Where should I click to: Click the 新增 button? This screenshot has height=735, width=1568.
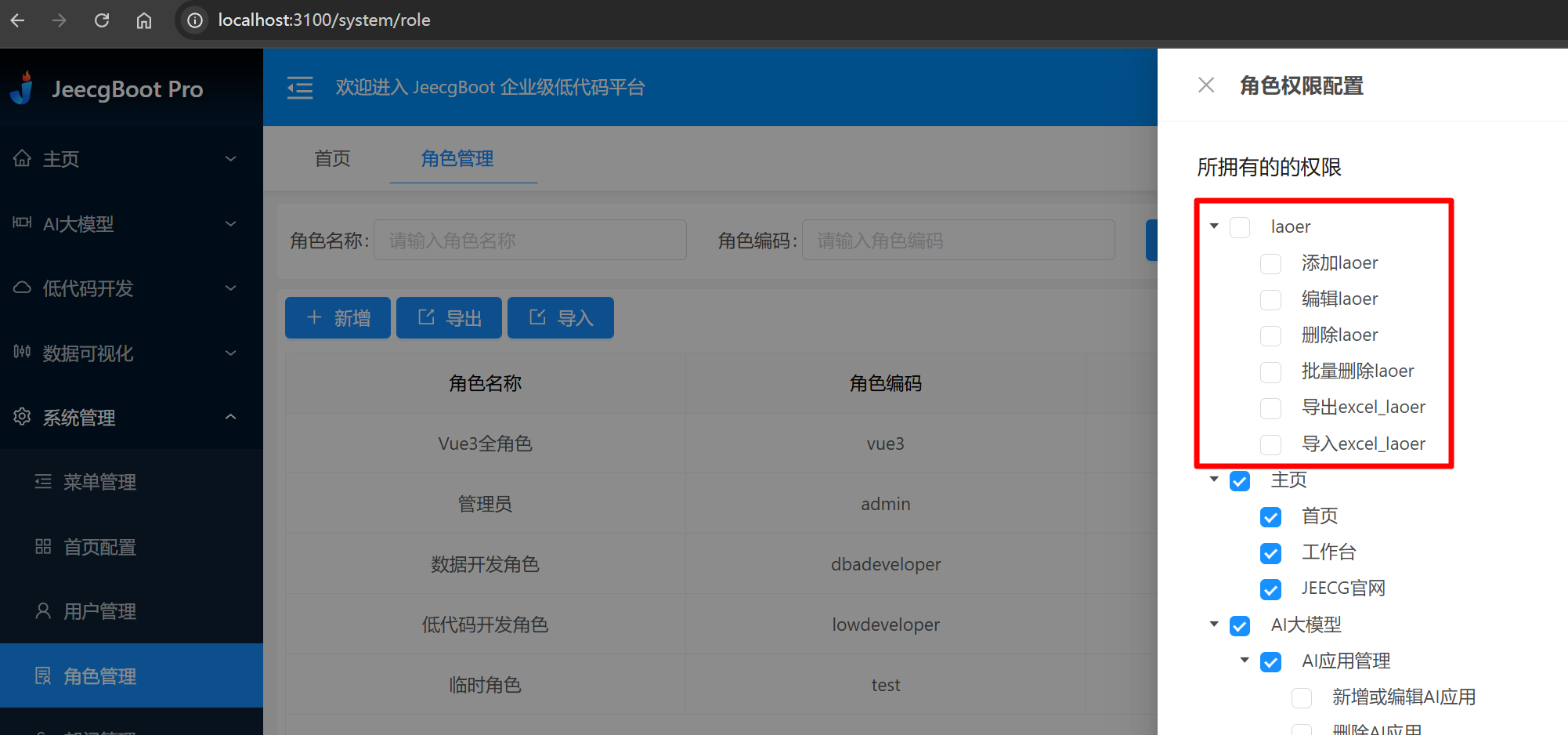[338, 317]
